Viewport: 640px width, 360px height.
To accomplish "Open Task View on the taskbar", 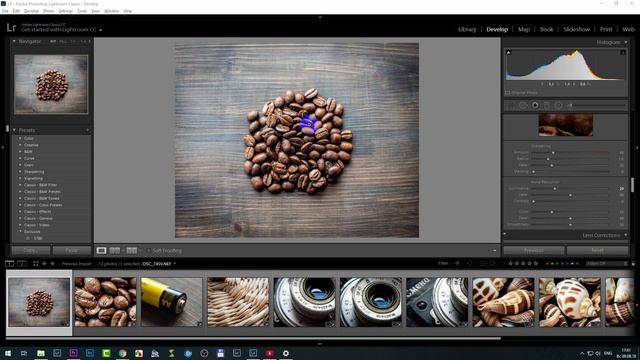I will [24, 353].
